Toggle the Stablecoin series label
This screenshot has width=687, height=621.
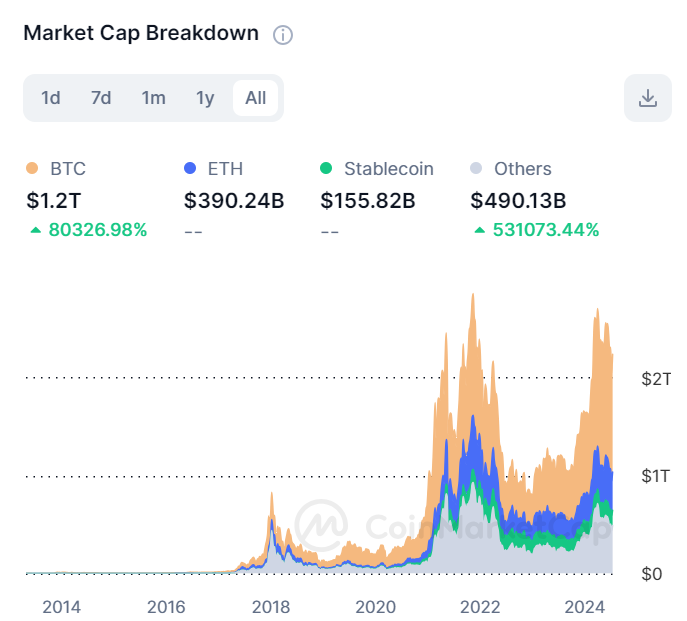coord(389,169)
